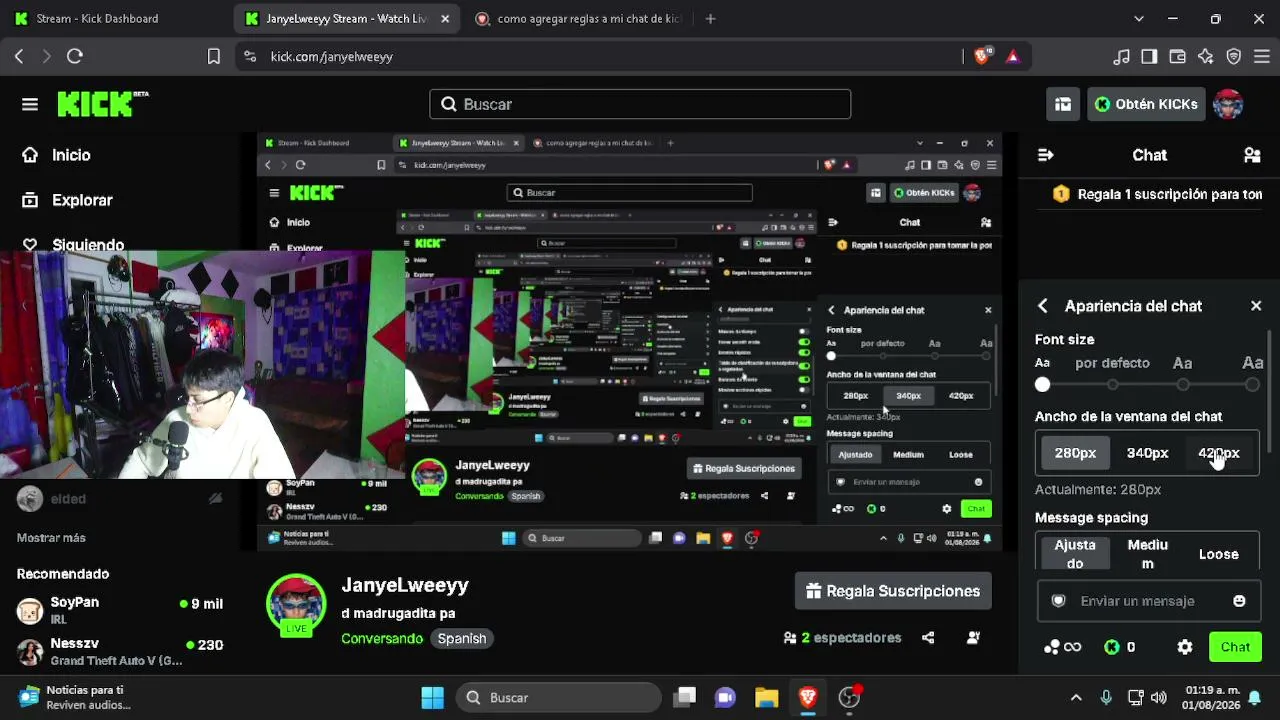This screenshot has height=720, width=1280.
Task: Click the Kicks balance icon showing 0
Action: coord(1119,647)
